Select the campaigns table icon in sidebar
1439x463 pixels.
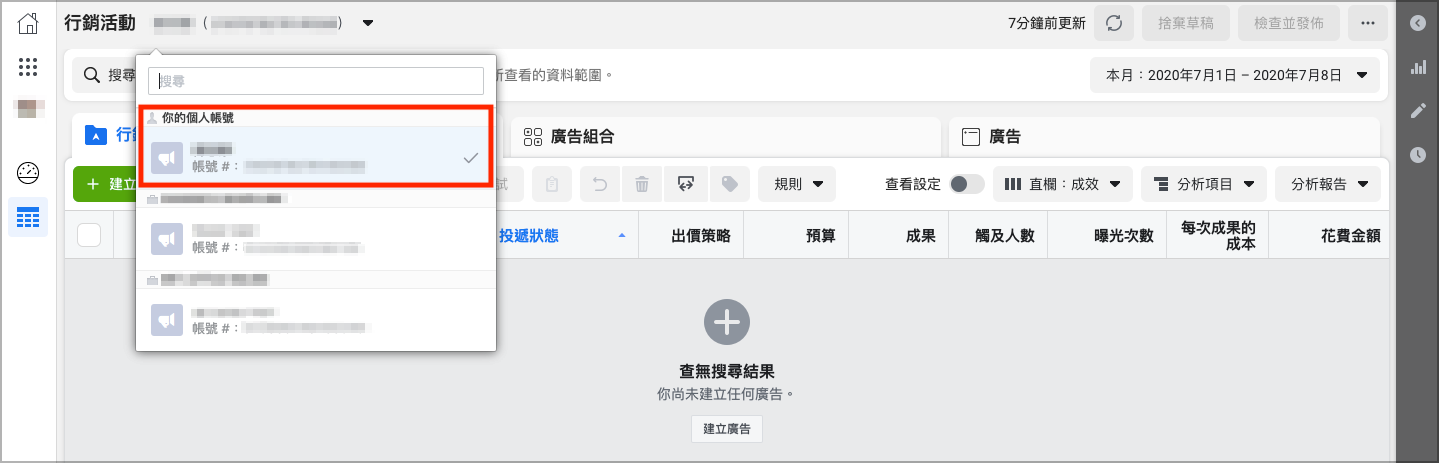pyautogui.click(x=28, y=217)
